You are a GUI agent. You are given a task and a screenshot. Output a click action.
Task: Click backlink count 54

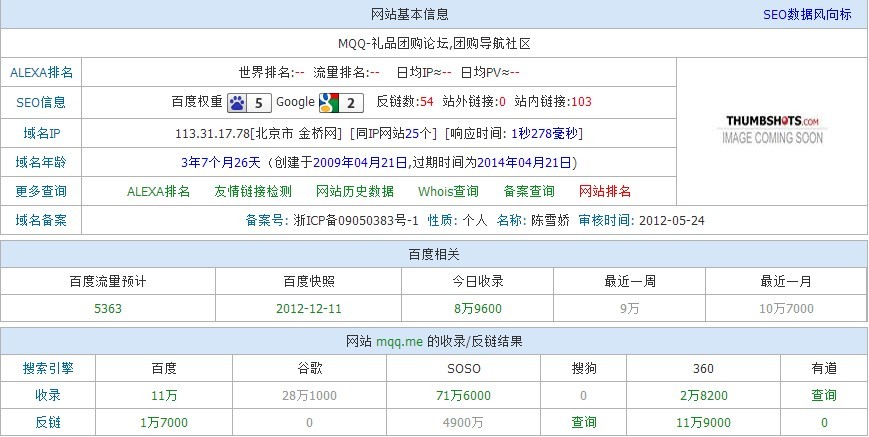[x=427, y=102]
